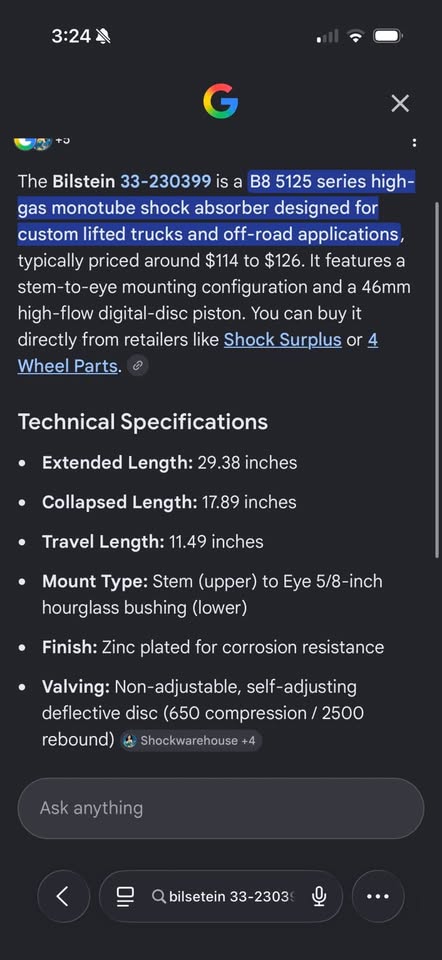The width and height of the screenshot is (442, 960).
Task: Tap the magnifier search icon in bottom bar
Action: (x=159, y=897)
